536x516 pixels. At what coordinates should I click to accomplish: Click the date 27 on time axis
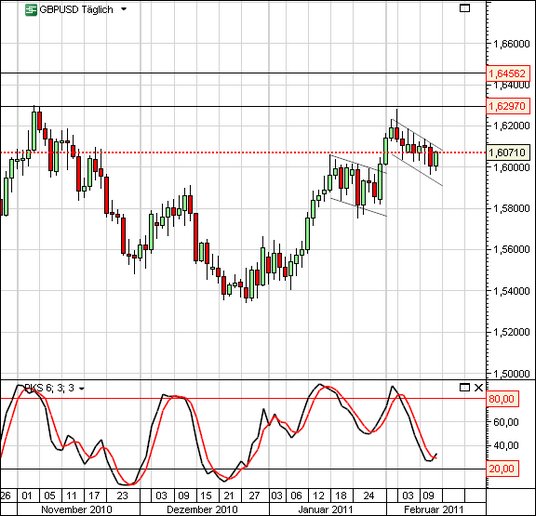point(255,495)
